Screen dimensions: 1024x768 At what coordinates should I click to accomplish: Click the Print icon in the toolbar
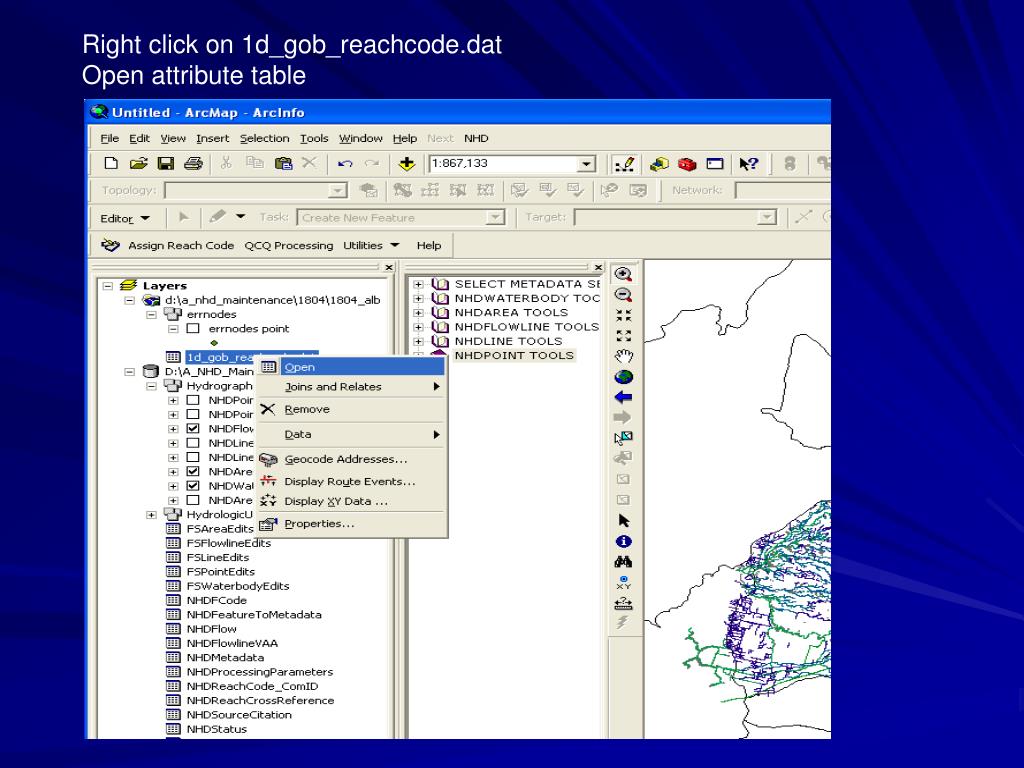click(193, 163)
